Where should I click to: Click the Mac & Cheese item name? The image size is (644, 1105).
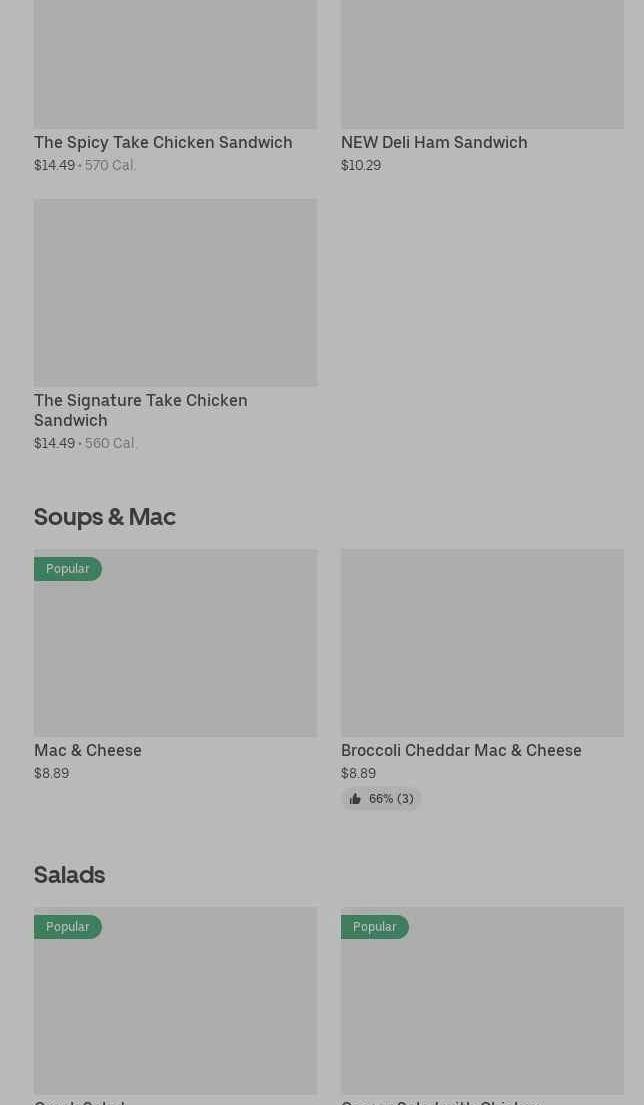click(88, 750)
